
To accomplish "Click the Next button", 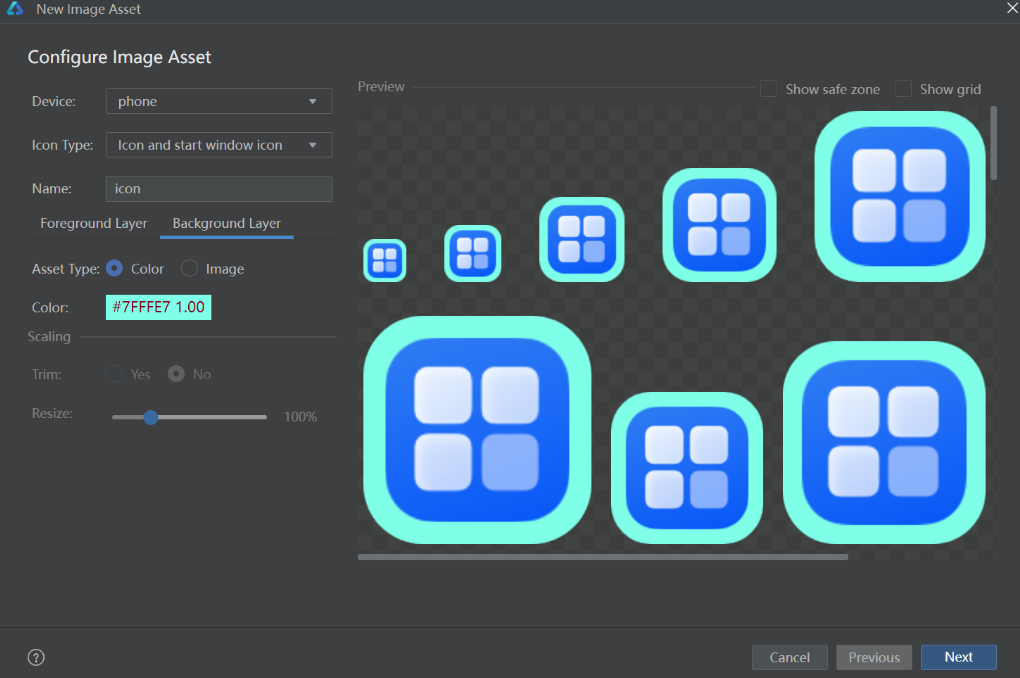I will pos(958,657).
